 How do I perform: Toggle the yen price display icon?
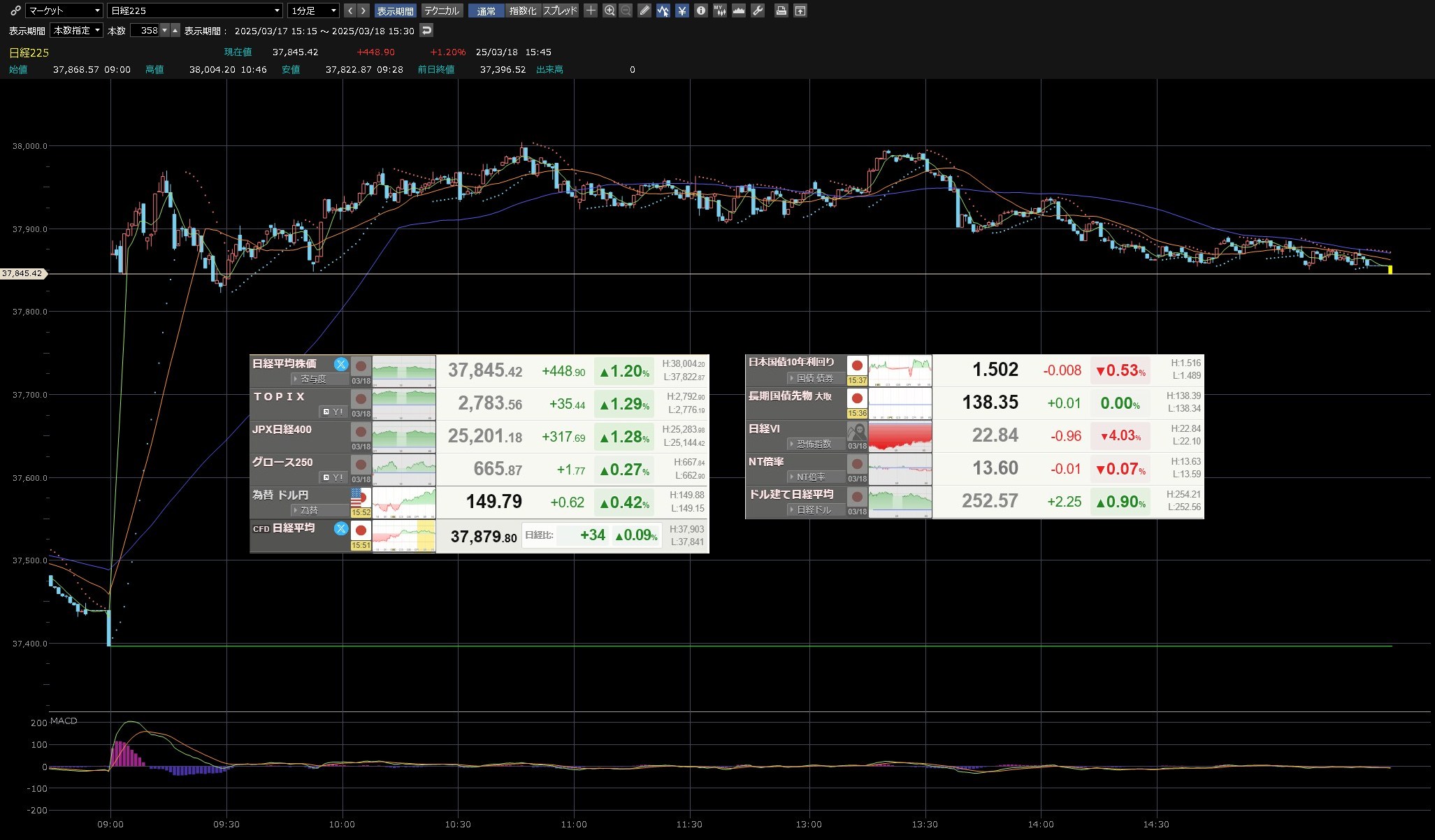682,10
